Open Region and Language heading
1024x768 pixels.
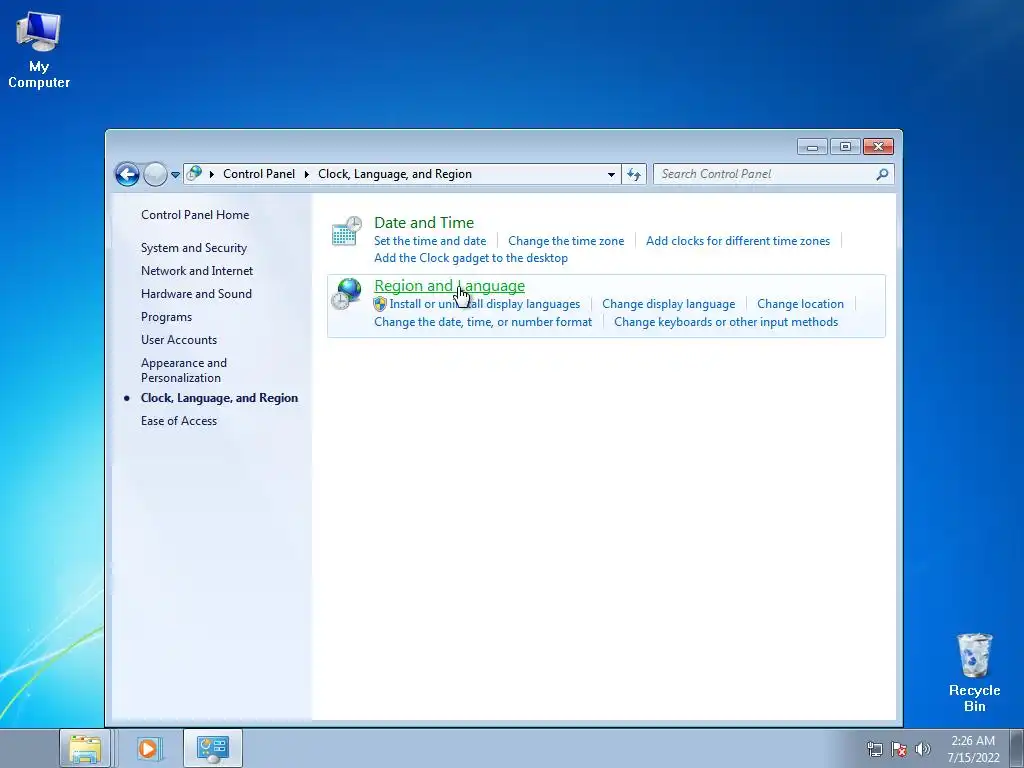(449, 286)
